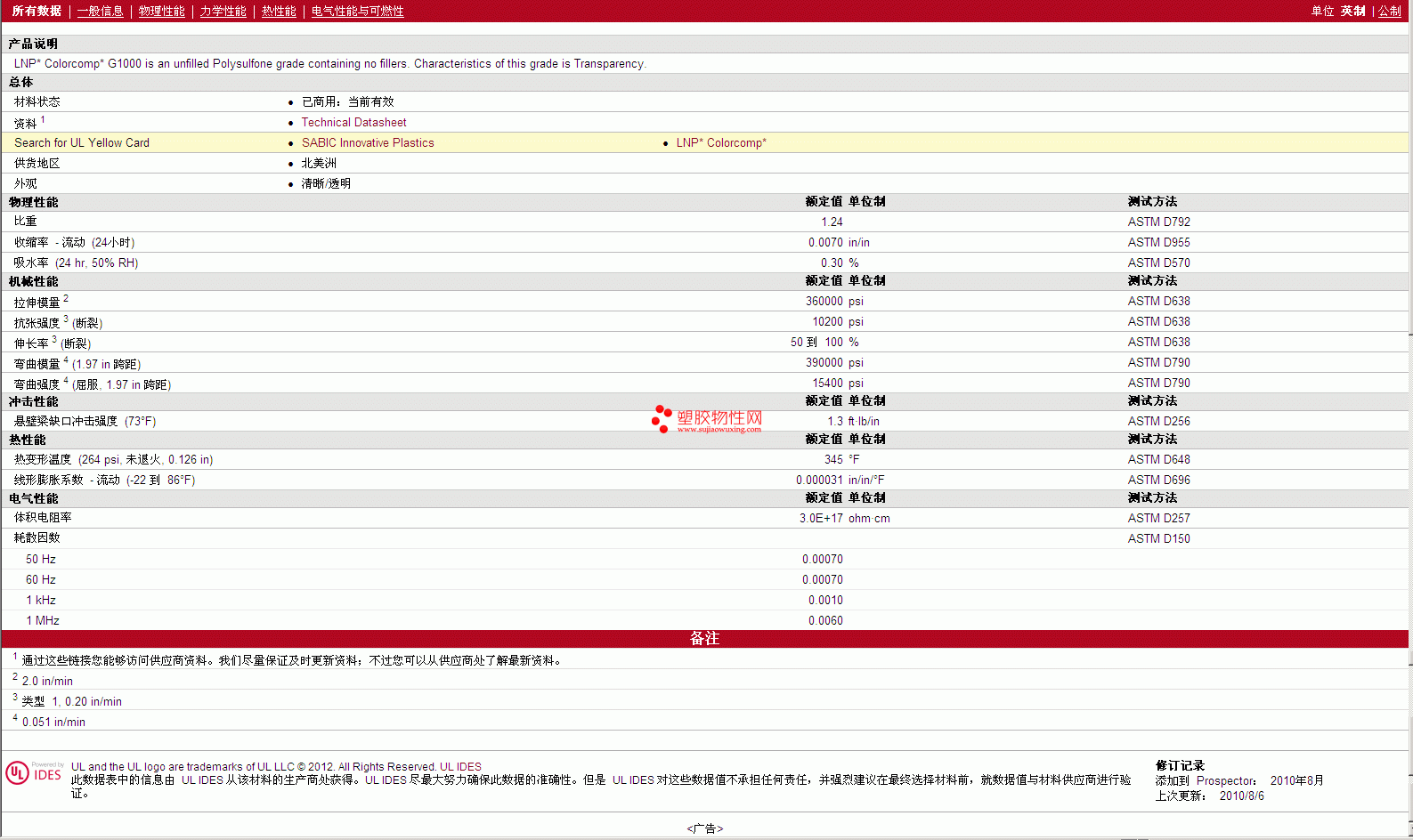Select footnote 0.051 in/min
This screenshot has height=840, width=1413.
click(53, 722)
